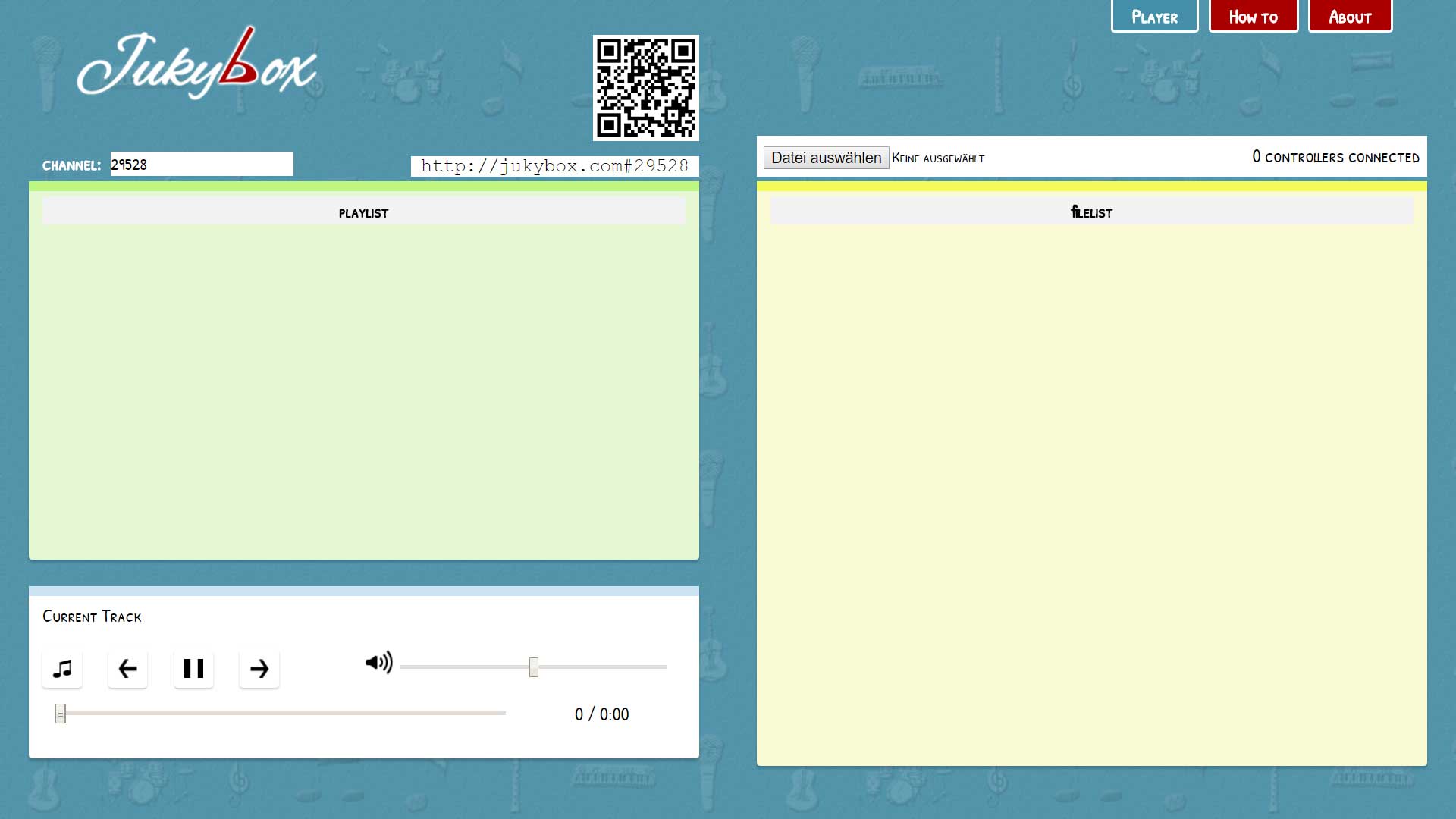Mute via the speaker volume icon
The image size is (1456, 819).
[378, 663]
